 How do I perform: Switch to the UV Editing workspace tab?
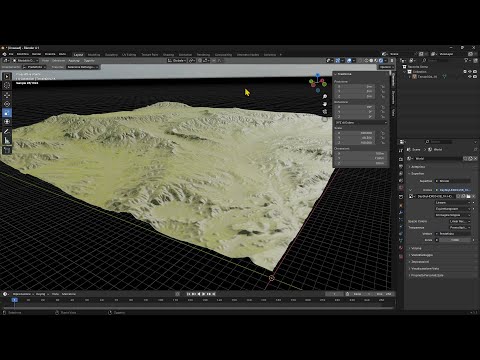pos(129,55)
